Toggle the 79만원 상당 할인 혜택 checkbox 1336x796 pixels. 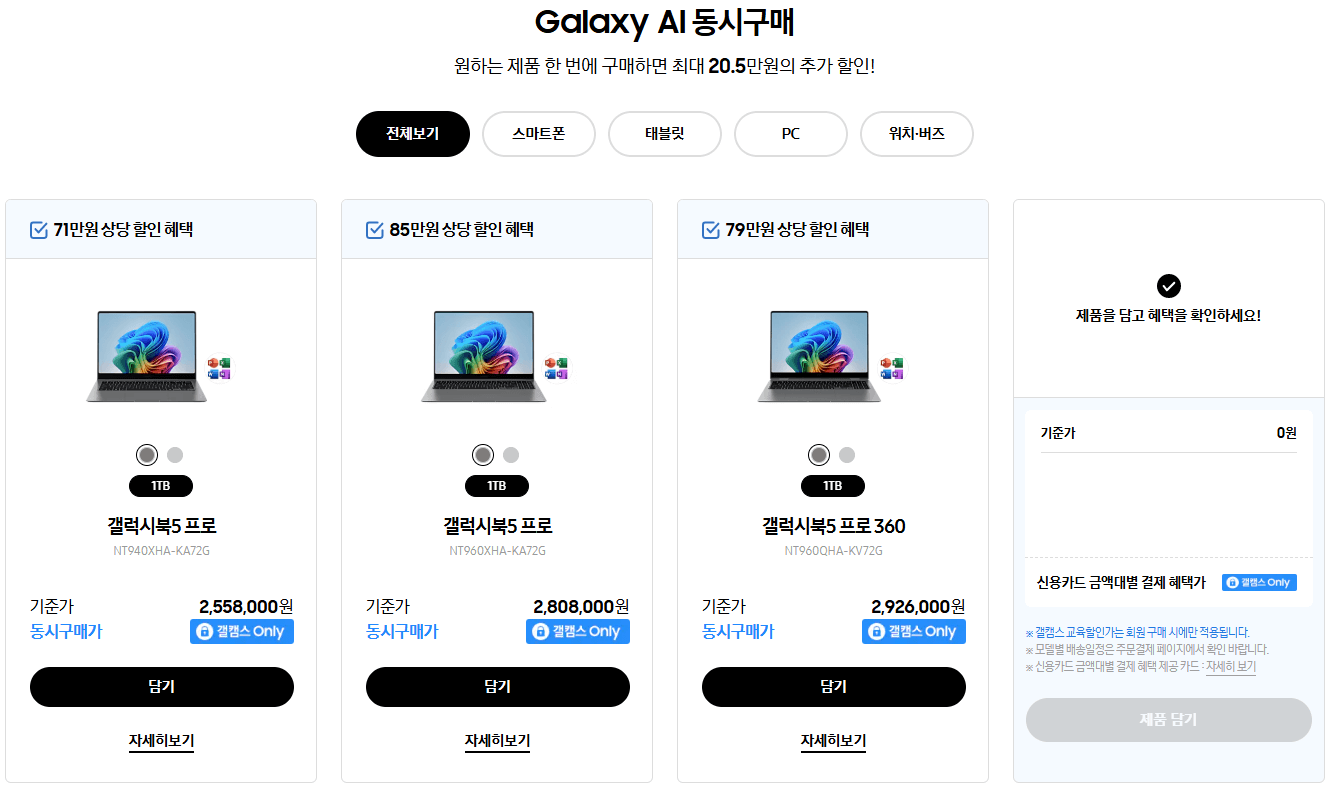pyautogui.click(x=709, y=229)
